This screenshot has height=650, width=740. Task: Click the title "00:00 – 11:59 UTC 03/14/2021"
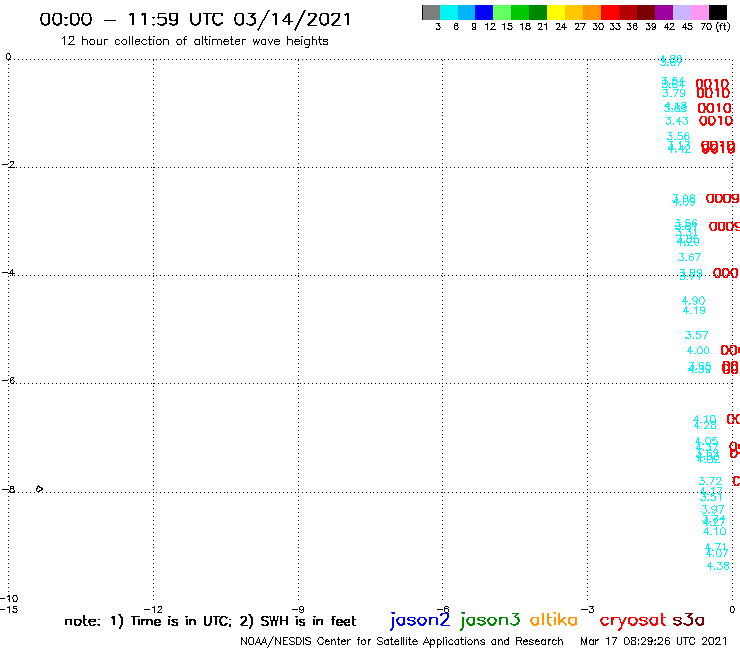195,19
